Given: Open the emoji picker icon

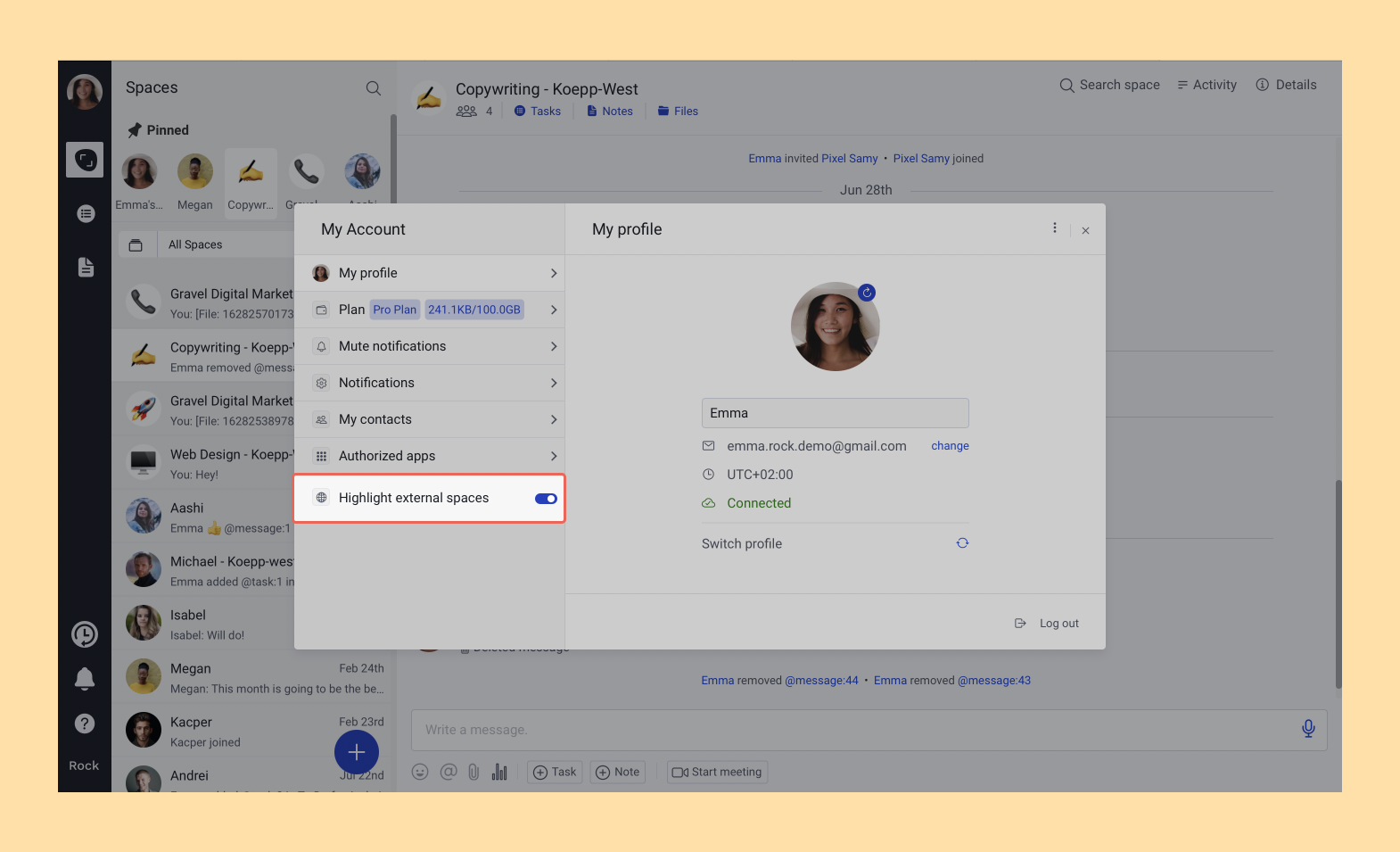Looking at the screenshot, I should (x=420, y=772).
